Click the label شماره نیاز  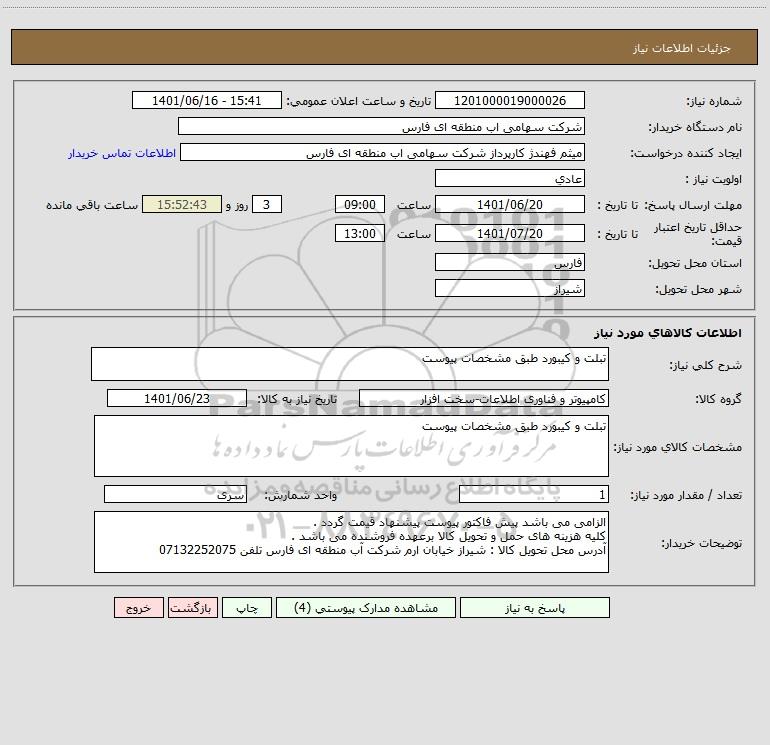point(714,102)
